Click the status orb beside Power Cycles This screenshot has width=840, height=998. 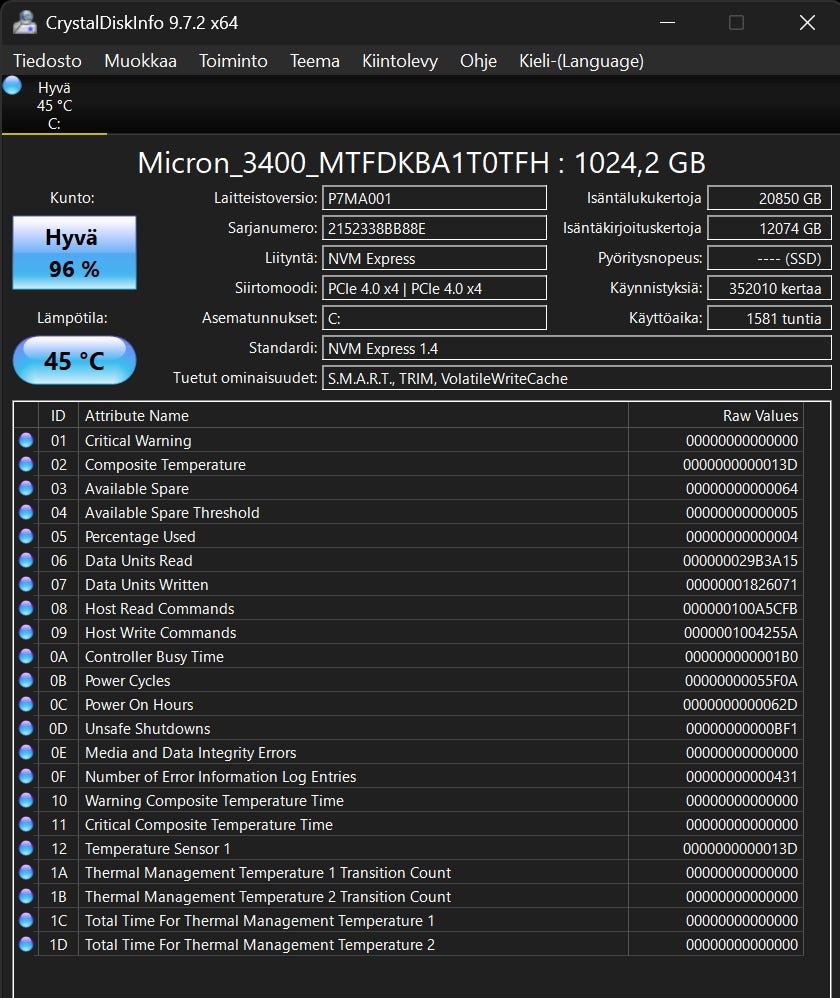click(x=26, y=681)
